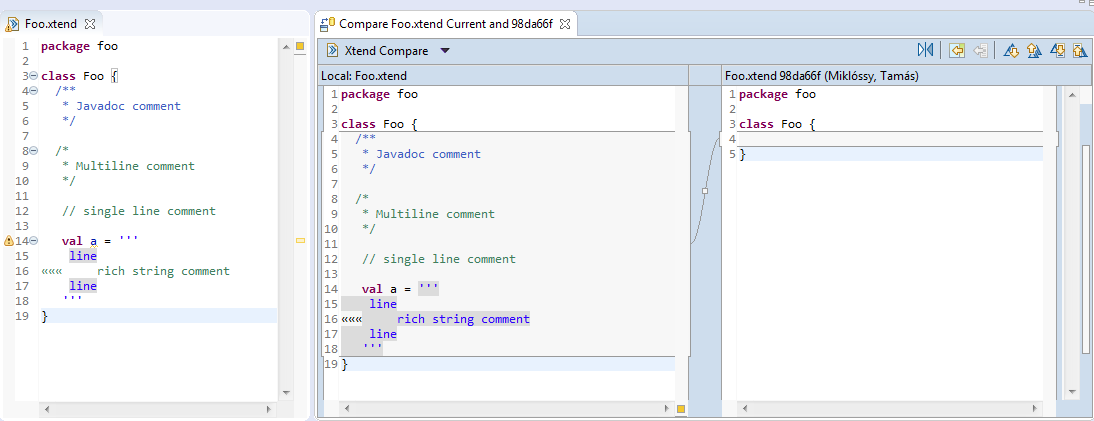Viewport: 1094px width, 421px height.
Task: Jump to the next change
Action: [x=1058, y=50]
